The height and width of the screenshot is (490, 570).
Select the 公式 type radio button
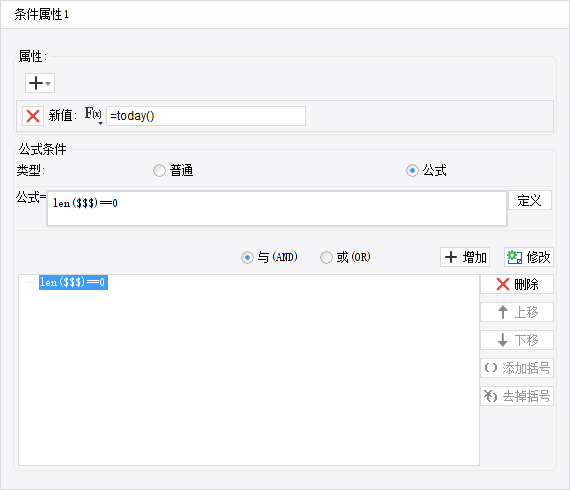coord(412,170)
